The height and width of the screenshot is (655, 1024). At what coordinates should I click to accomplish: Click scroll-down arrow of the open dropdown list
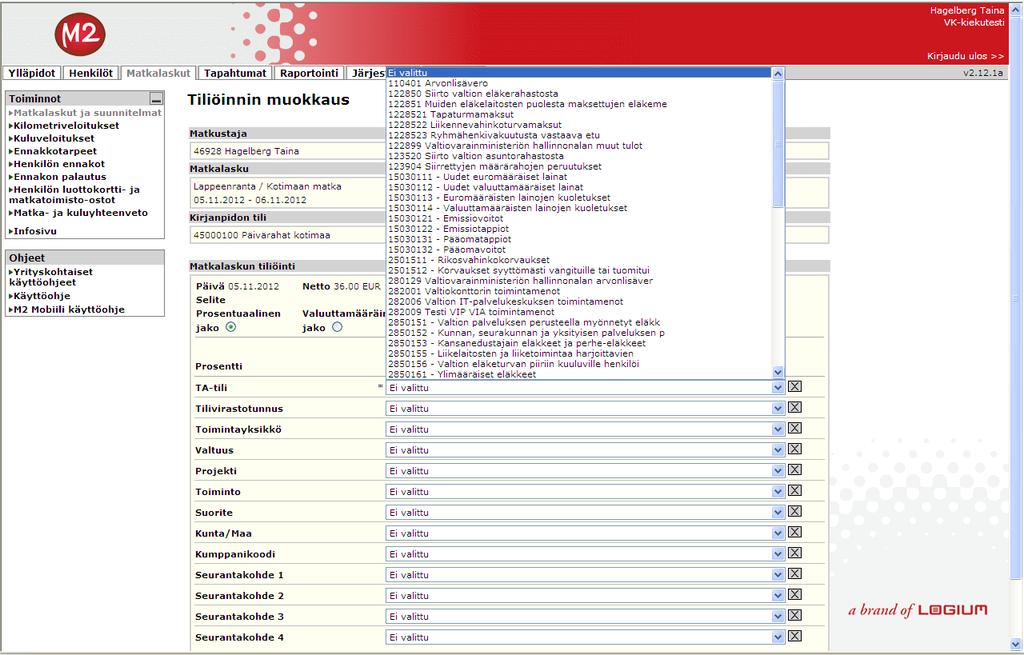pos(778,372)
